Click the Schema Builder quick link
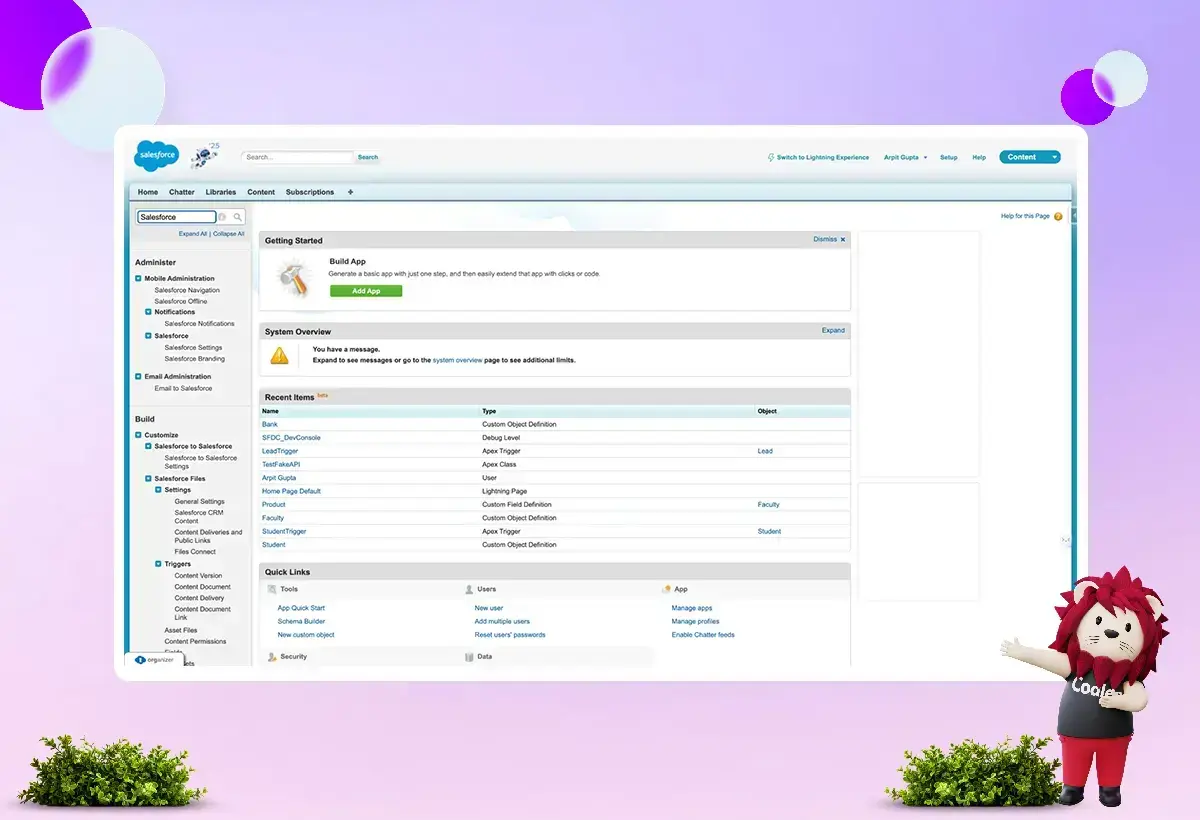 click(301, 621)
